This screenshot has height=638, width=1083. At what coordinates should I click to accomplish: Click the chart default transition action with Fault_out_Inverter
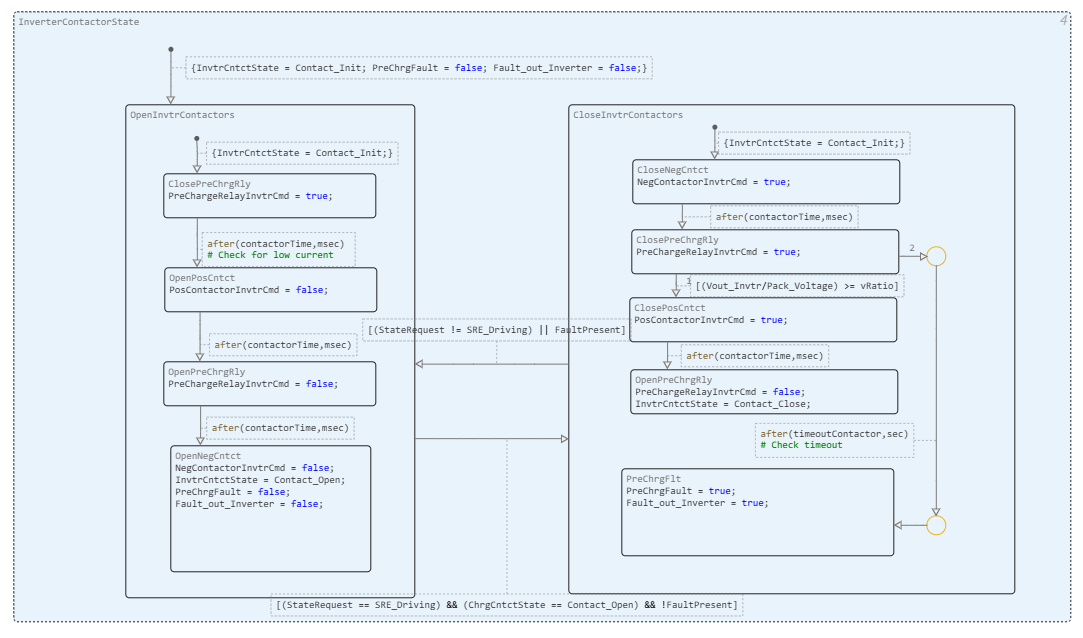coord(419,68)
